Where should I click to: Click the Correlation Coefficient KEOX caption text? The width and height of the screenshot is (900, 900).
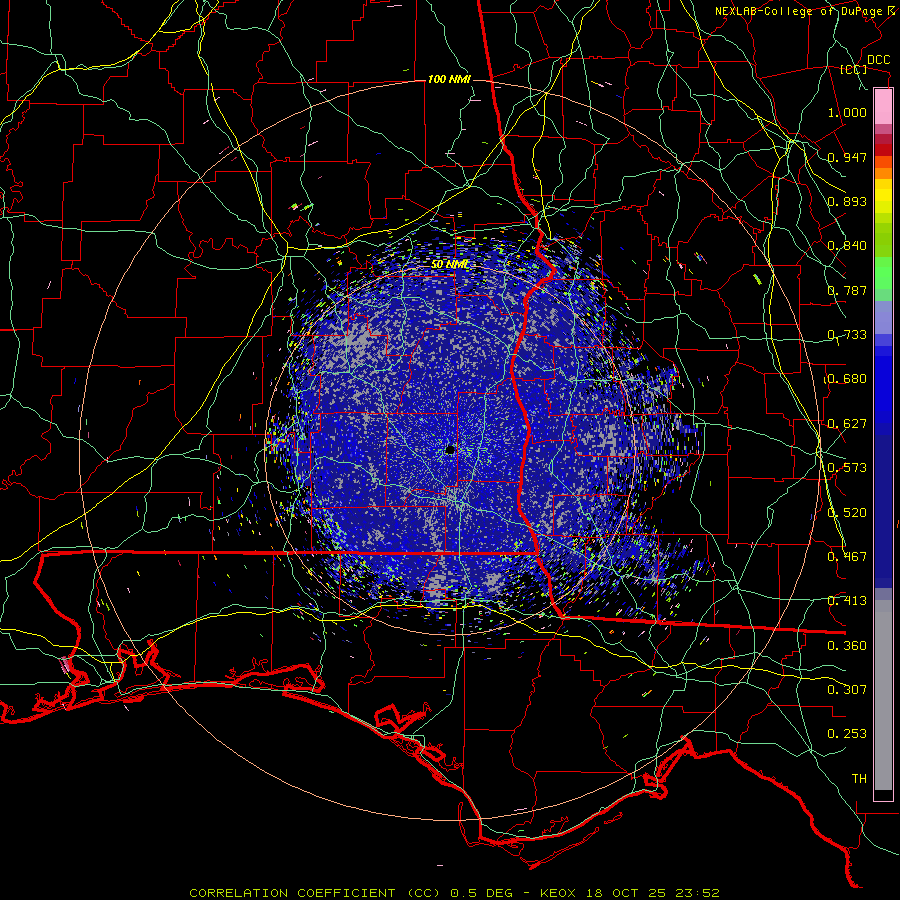[454, 893]
